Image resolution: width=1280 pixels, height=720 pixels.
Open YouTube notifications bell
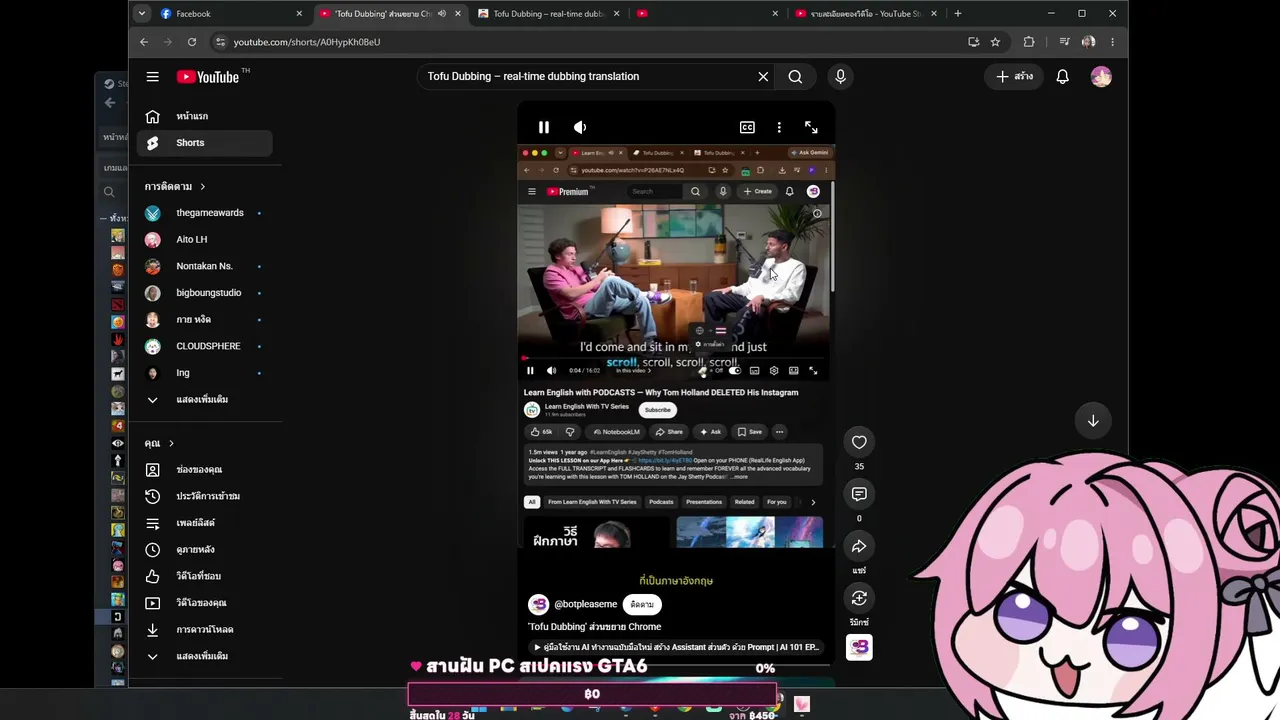1063,76
